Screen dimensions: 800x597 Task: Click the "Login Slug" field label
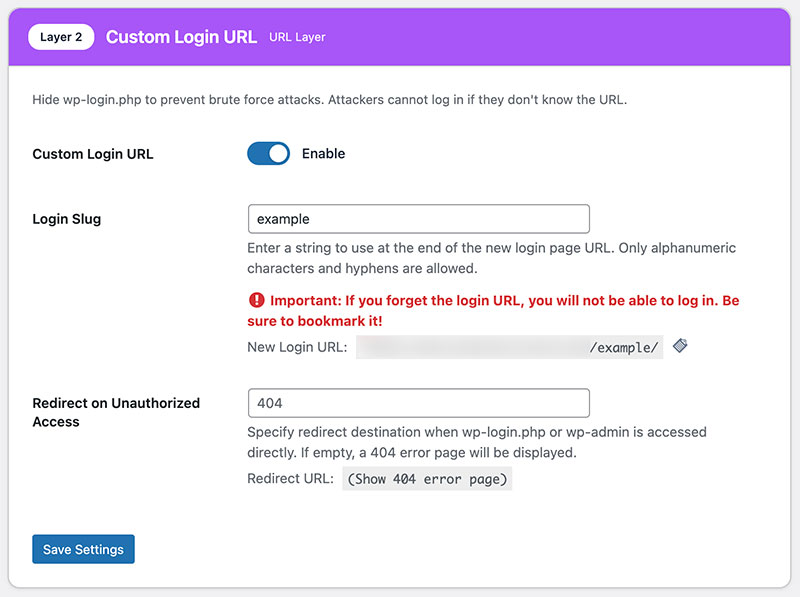67,219
